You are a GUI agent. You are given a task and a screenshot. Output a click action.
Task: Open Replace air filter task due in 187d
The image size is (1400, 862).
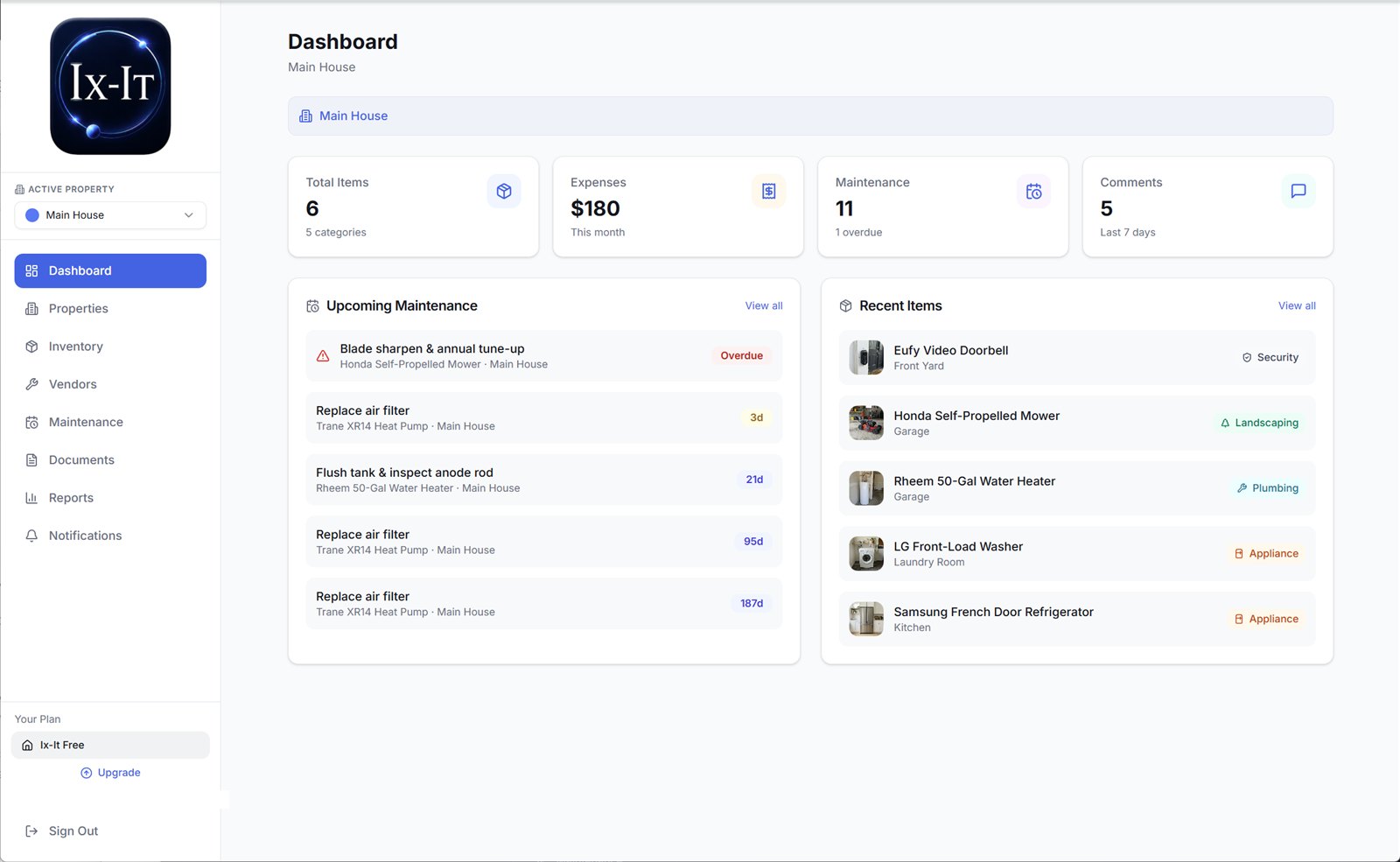tap(543, 604)
